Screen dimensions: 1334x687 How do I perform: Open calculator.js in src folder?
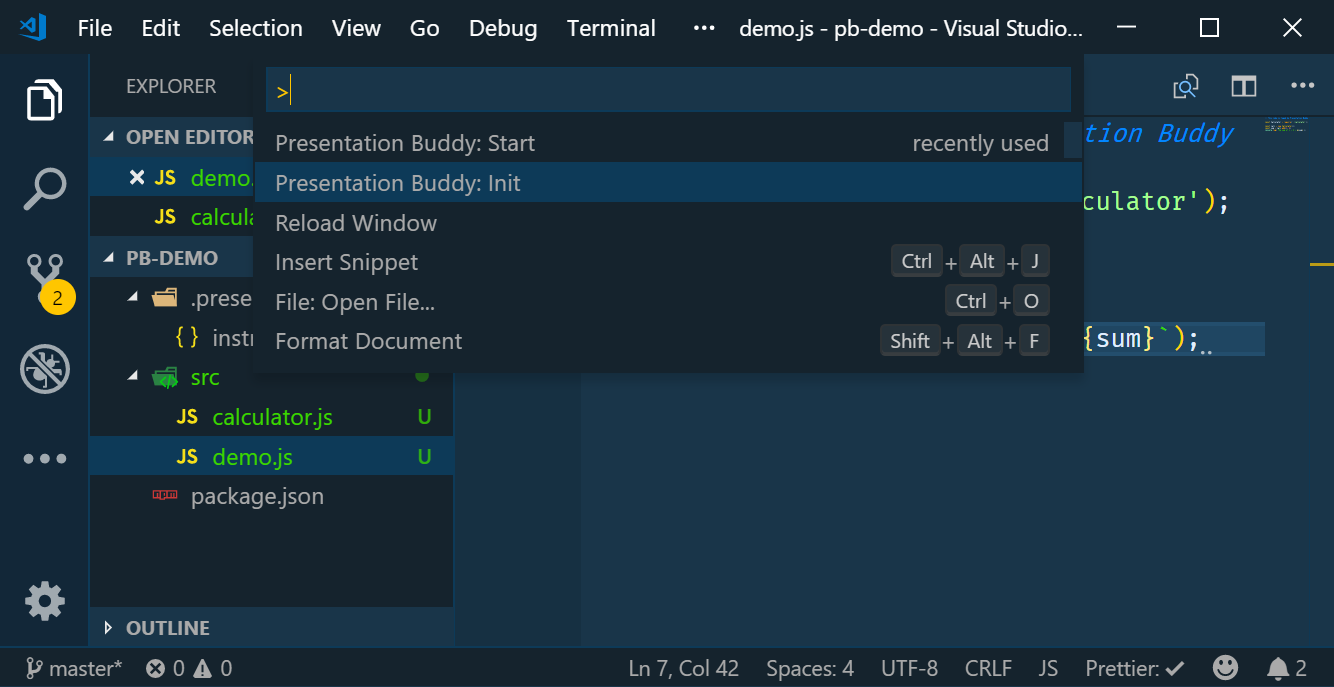pyautogui.click(x=272, y=417)
